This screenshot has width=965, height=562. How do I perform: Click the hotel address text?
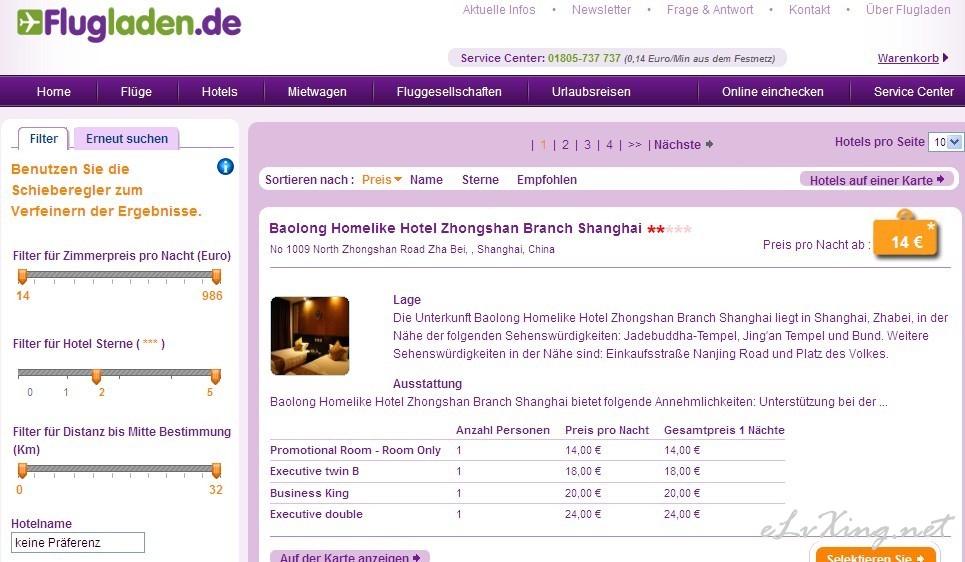click(412, 249)
